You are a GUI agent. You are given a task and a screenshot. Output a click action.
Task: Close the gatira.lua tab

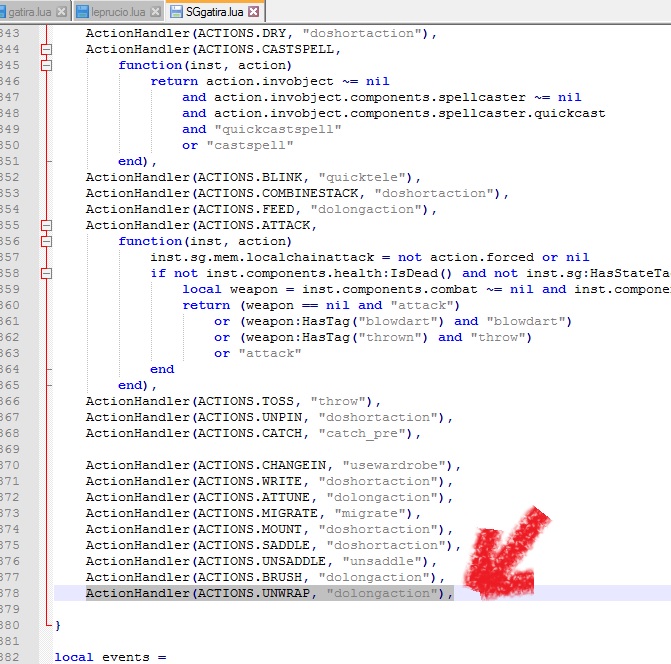[x=62, y=12]
